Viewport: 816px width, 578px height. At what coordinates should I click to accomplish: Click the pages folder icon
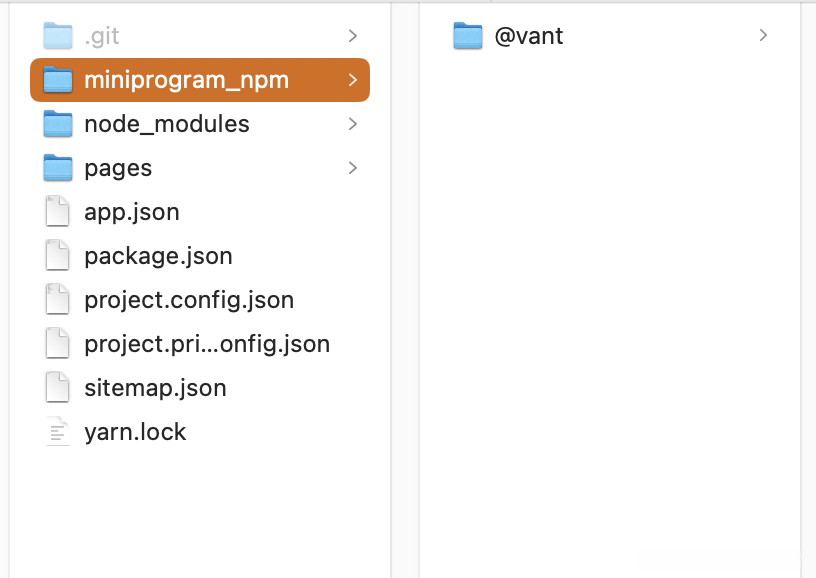coord(59,168)
